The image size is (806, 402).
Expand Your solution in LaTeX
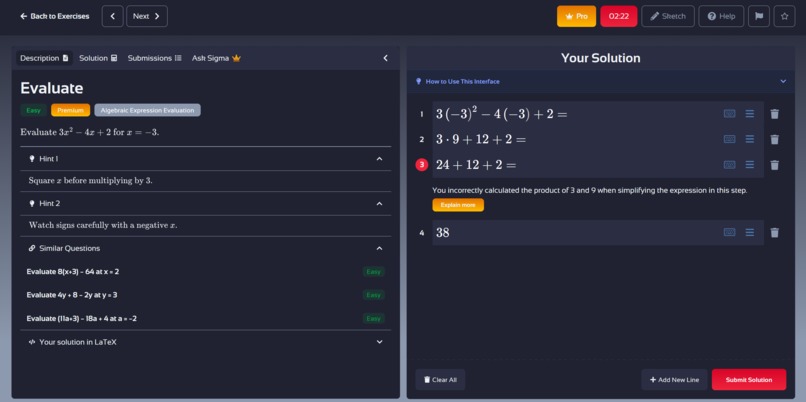[379, 342]
